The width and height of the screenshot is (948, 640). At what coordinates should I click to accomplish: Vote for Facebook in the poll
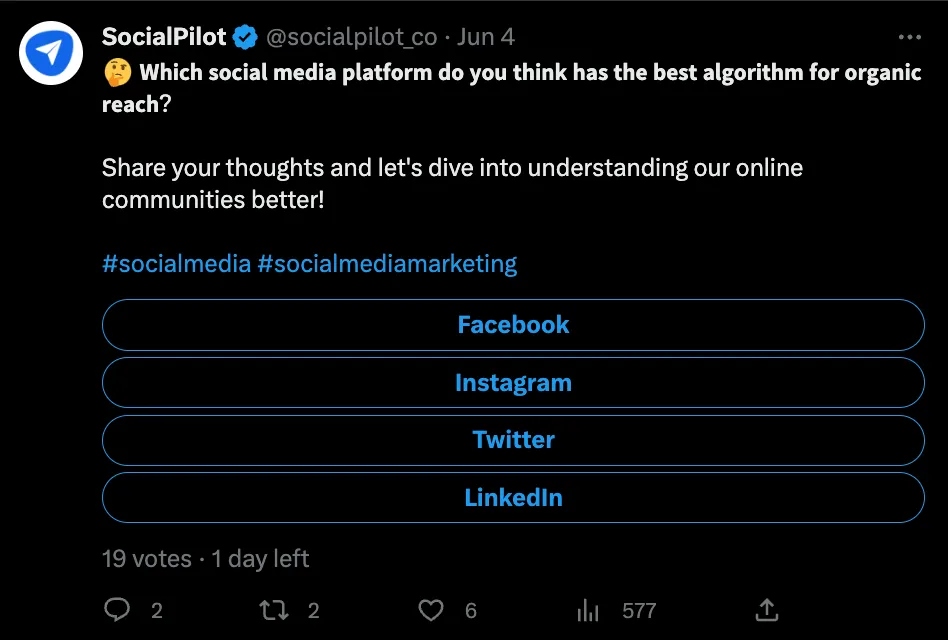513,324
